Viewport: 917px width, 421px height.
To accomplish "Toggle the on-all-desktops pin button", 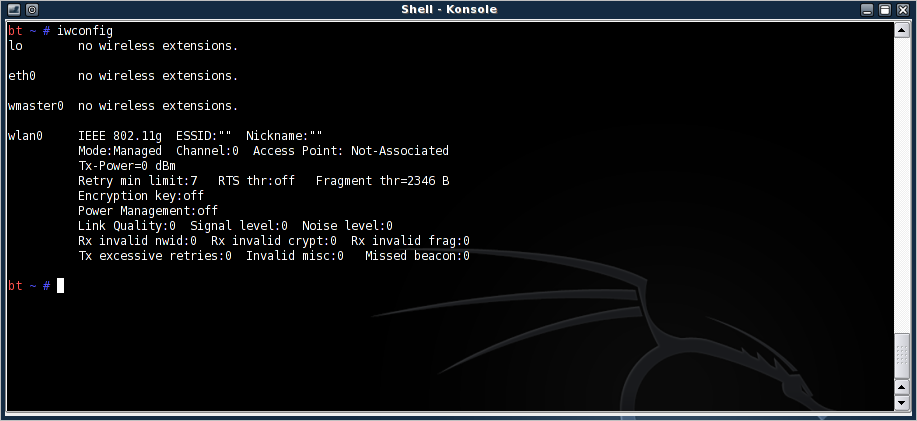I will click(x=32, y=9).
